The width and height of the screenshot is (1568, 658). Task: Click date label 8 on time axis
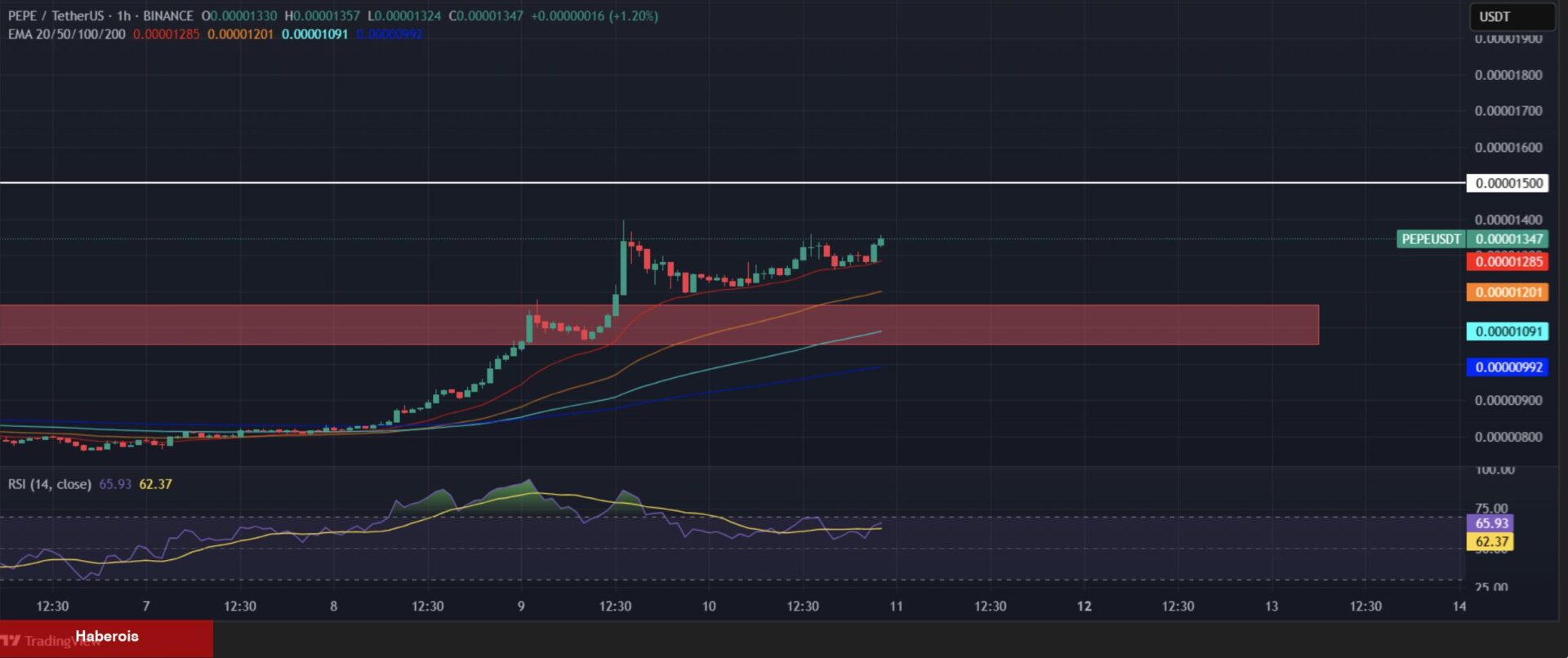click(x=333, y=606)
